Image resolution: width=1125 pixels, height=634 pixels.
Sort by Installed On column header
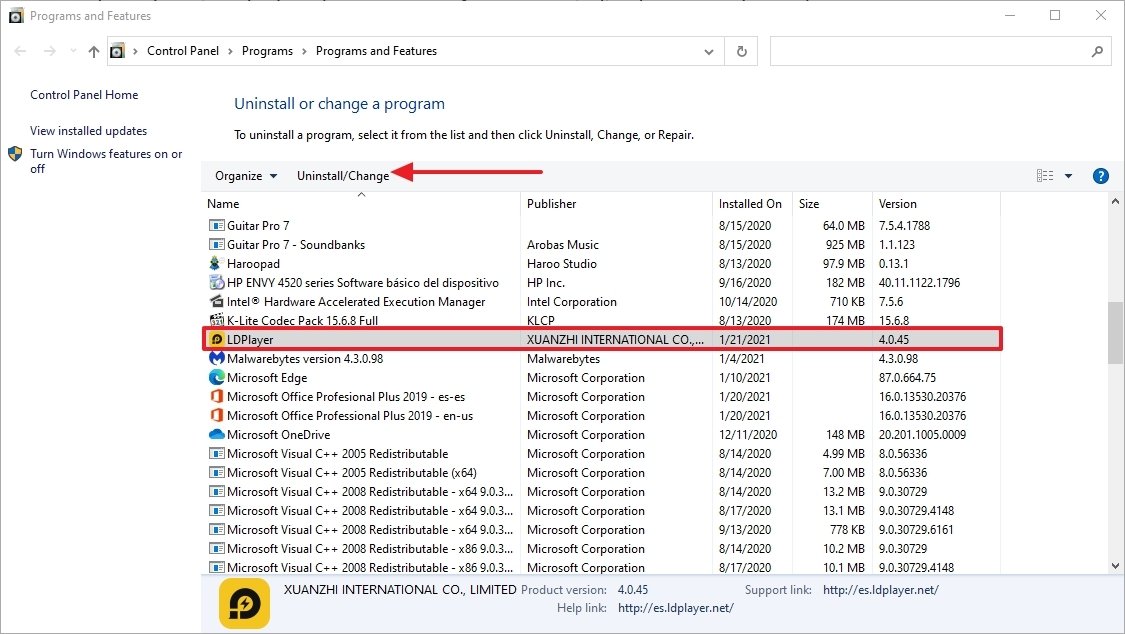[x=752, y=204]
